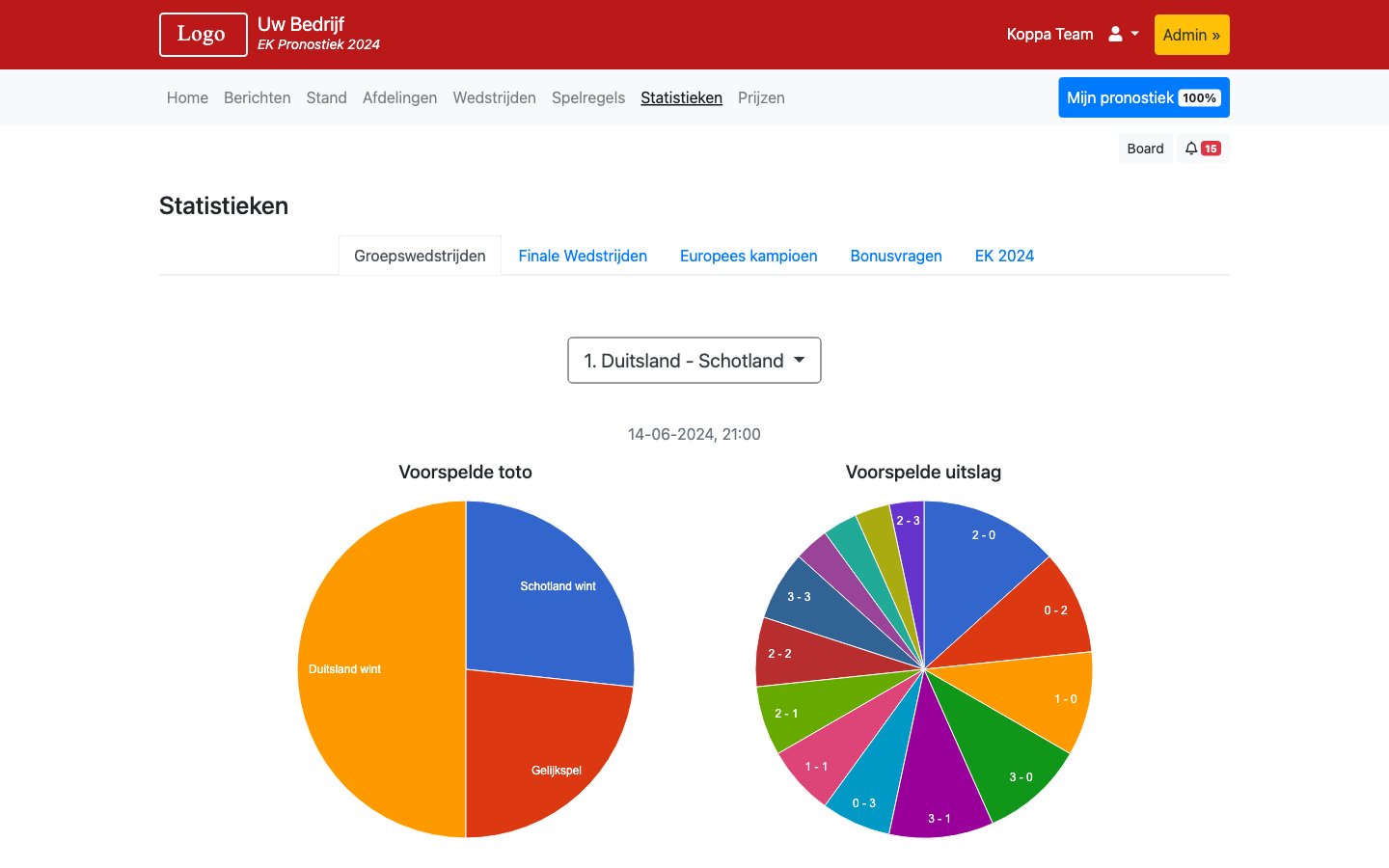
Task: Click the Logo box in the header
Action: (x=204, y=35)
